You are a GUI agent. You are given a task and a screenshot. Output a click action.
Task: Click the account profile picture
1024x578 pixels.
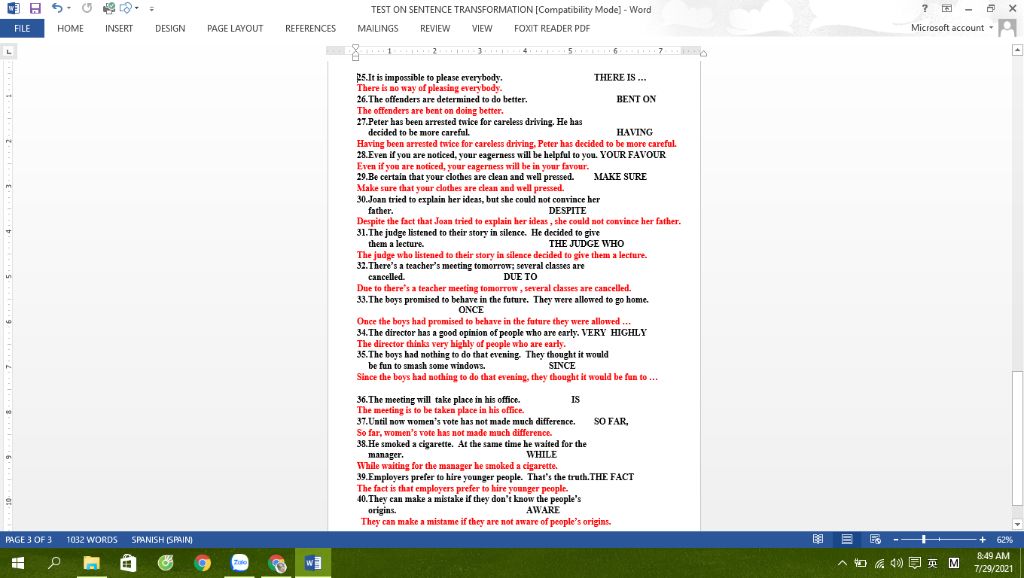(x=1008, y=27)
